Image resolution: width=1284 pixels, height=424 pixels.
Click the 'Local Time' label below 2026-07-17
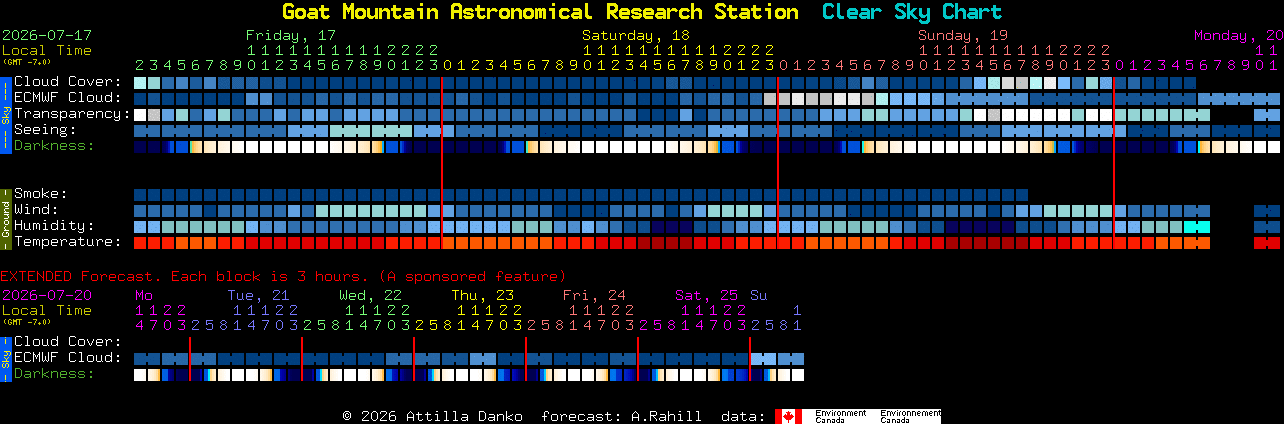[47, 50]
